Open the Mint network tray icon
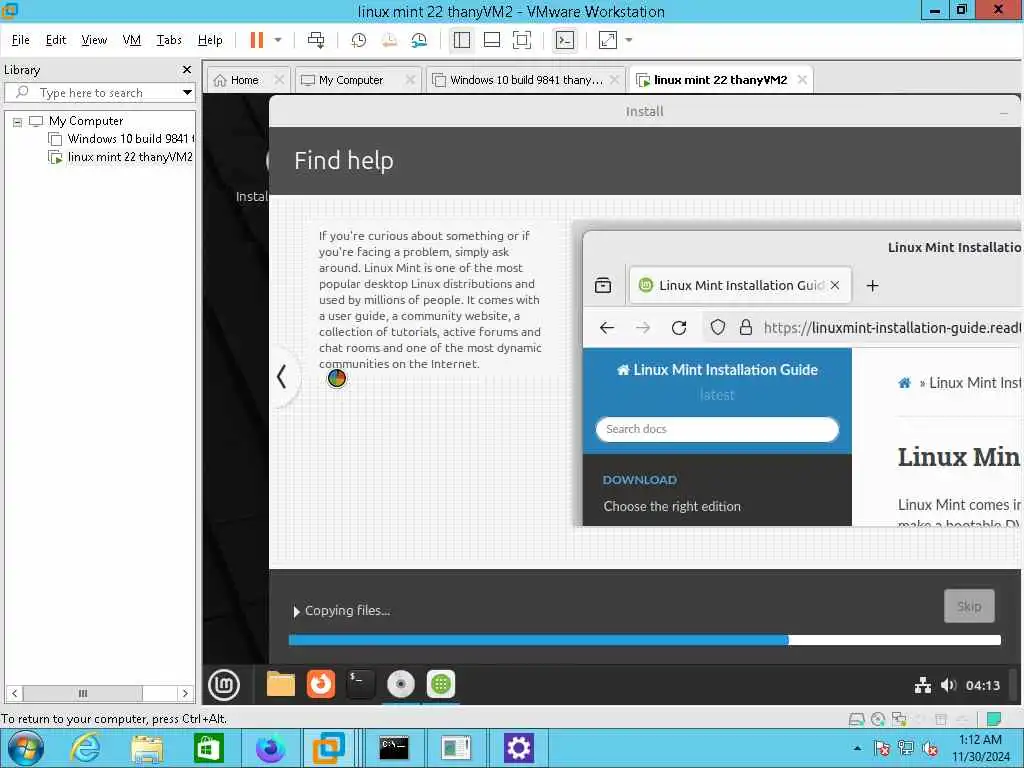Screen dimensions: 1024x768 coord(923,685)
